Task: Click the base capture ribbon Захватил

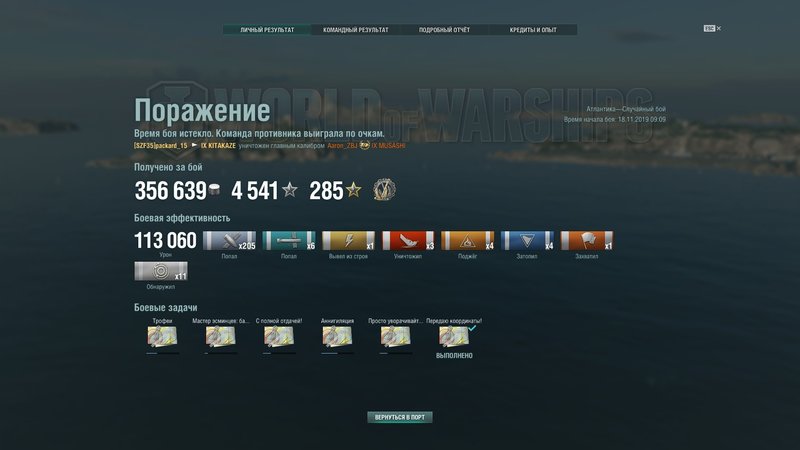Action: coord(587,240)
